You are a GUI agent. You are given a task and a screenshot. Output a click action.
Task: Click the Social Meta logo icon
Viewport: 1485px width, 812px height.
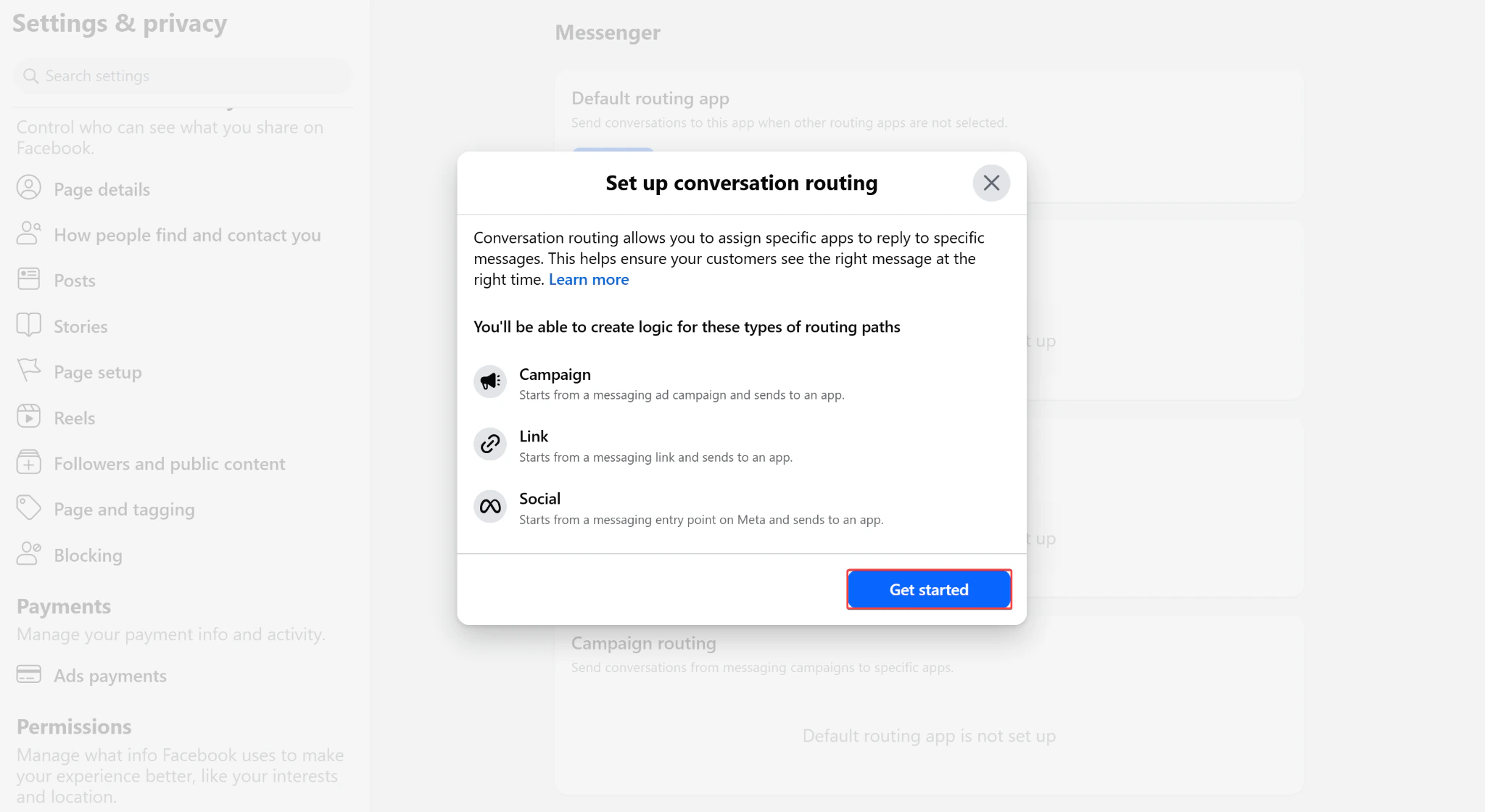[490, 506]
